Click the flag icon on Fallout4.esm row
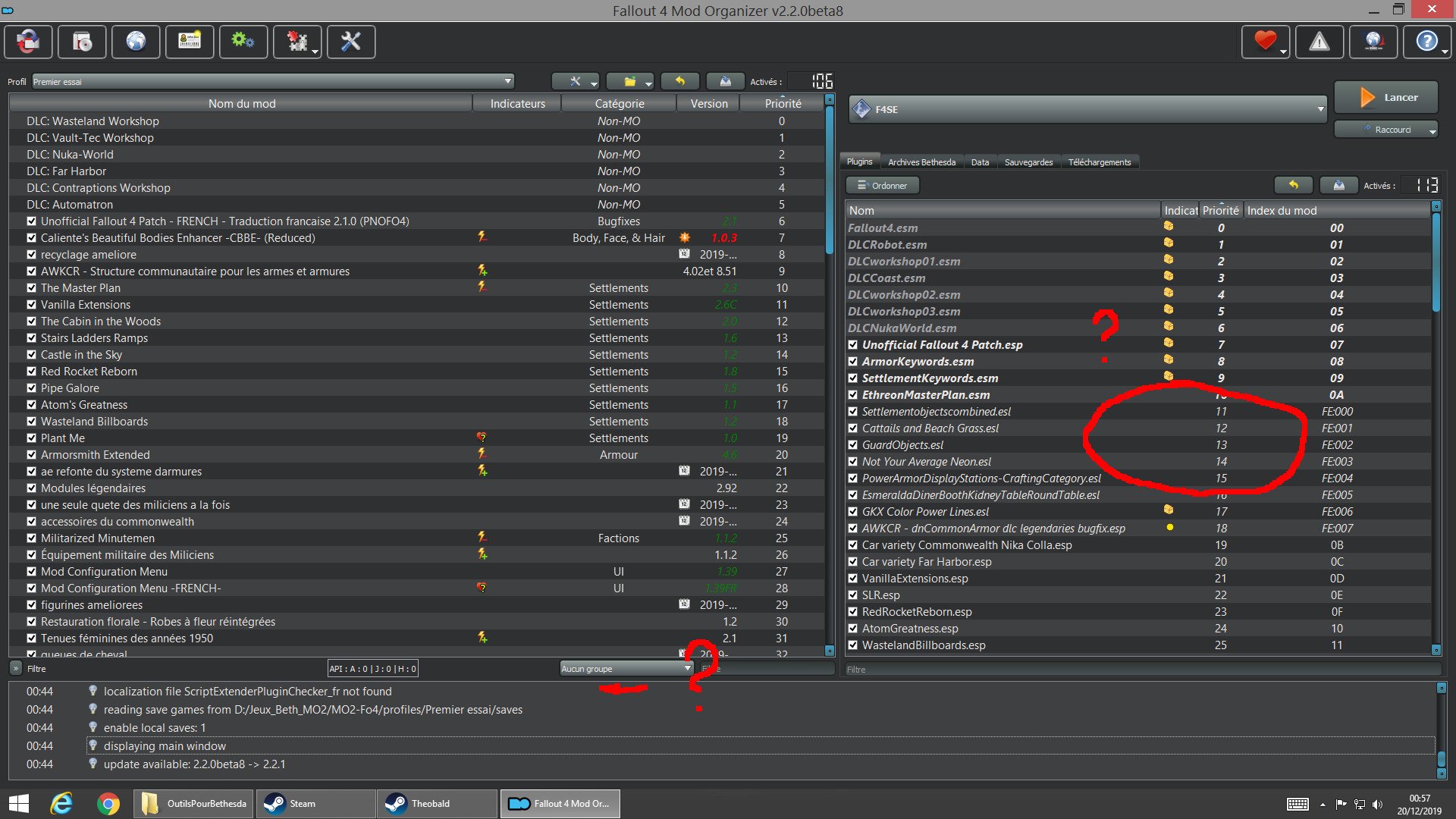1456x819 pixels. coord(1169,227)
